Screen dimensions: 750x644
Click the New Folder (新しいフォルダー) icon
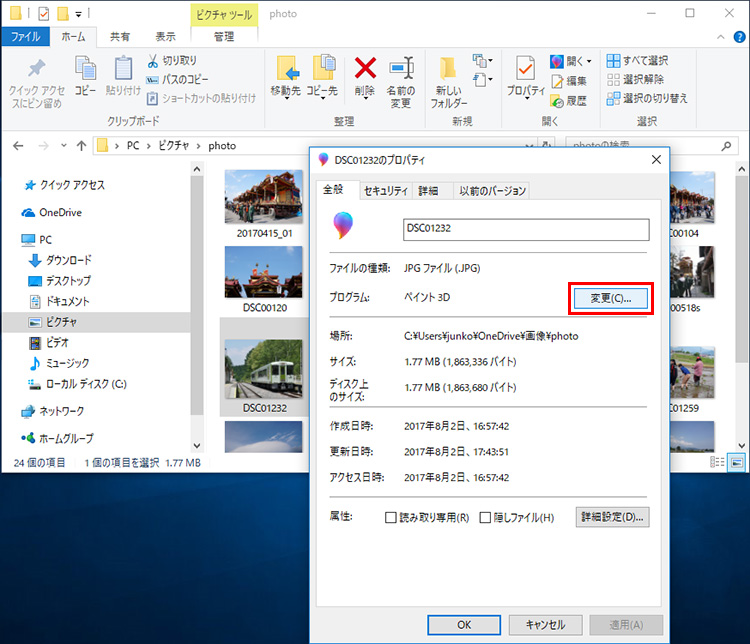448,80
